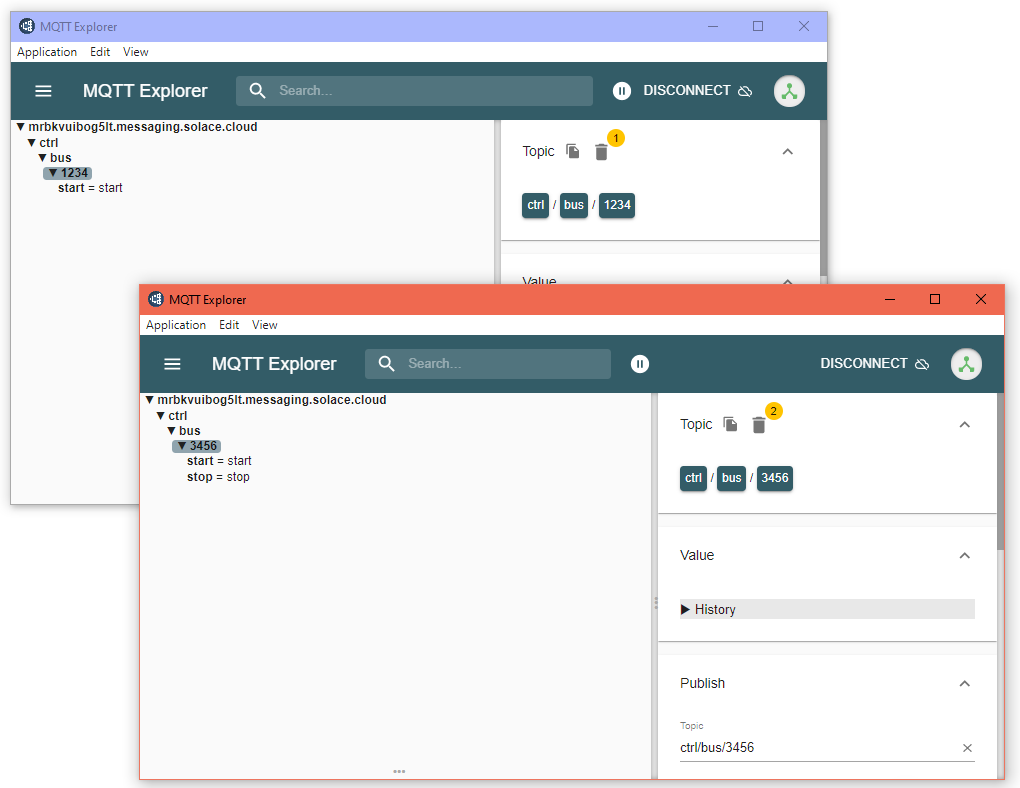Collapse ctrl node in front window tree
The image size is (1020, 788).
pos(161,416)
